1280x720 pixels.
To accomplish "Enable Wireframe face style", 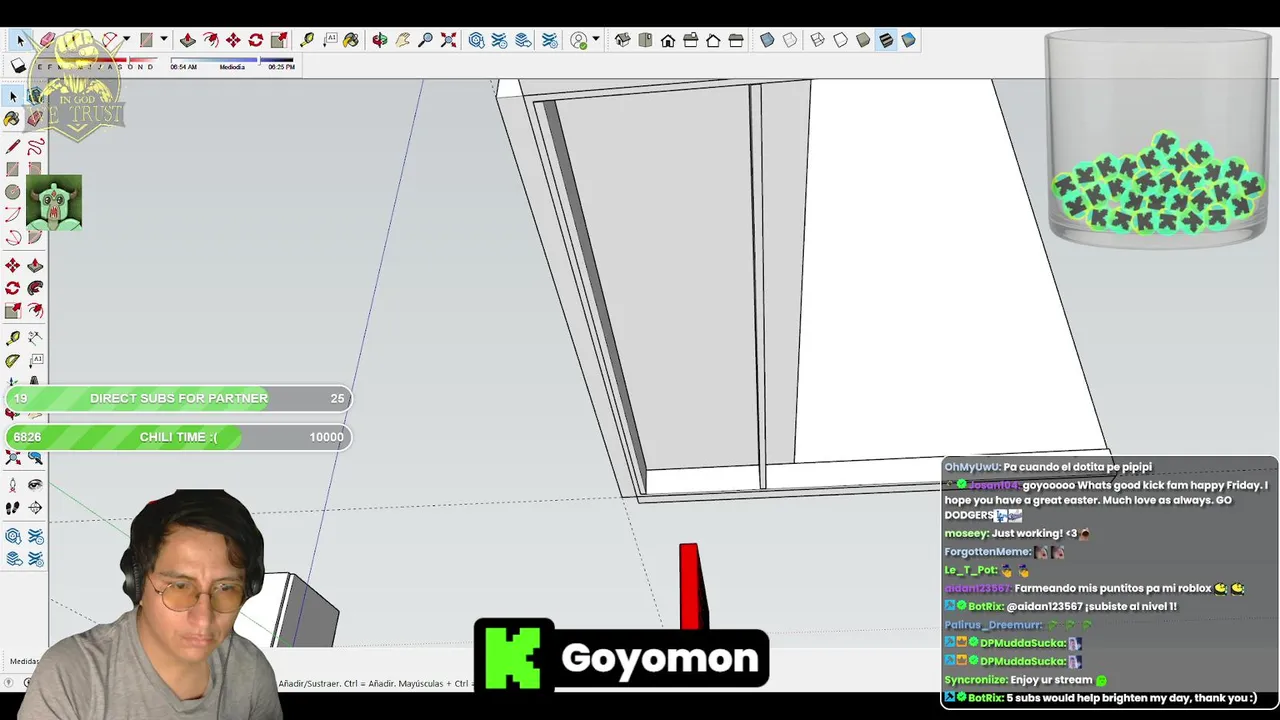I will pyautogui.click(x=817, y=40).
